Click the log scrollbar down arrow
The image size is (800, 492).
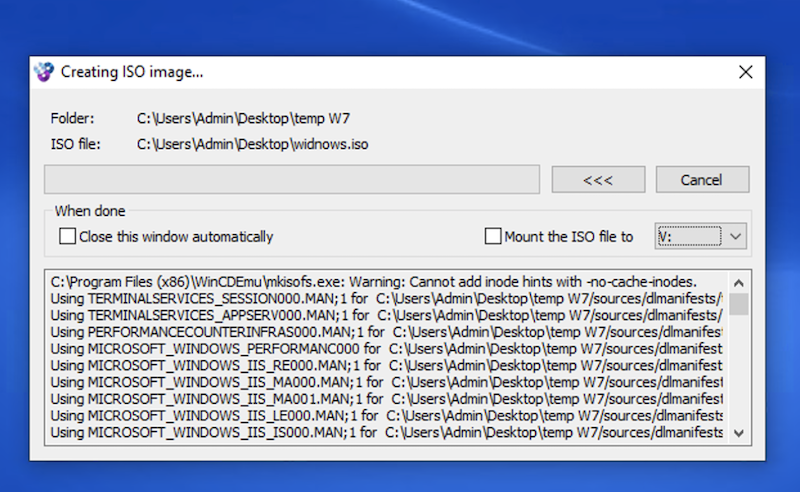click(739, 432)
